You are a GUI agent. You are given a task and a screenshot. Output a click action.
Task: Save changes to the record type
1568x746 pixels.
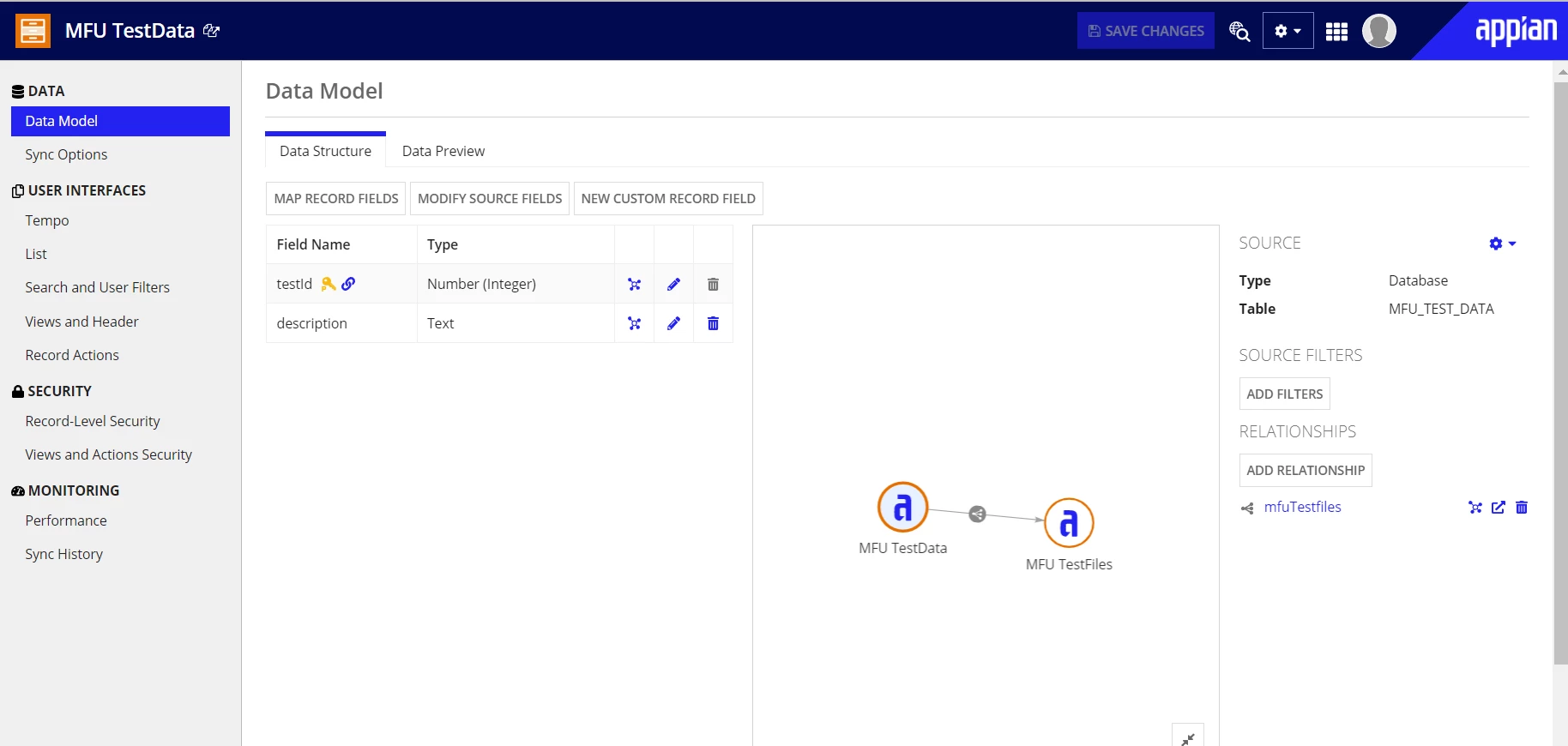click(1146, 31)
